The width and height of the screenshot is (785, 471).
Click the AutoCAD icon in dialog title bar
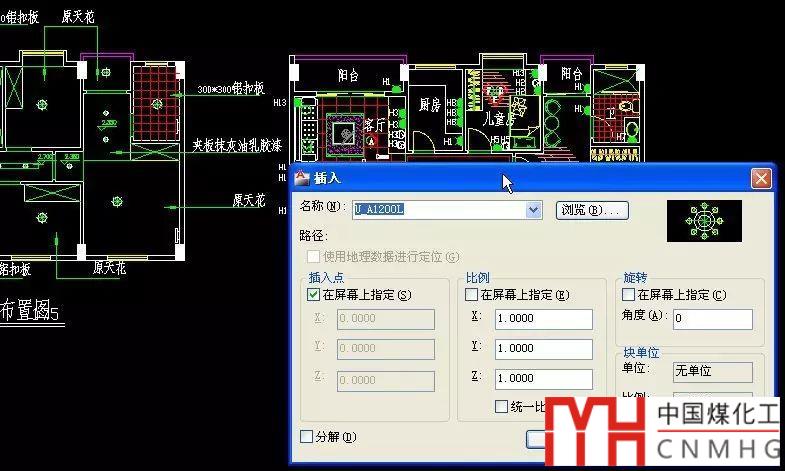(x=302, y=178)
